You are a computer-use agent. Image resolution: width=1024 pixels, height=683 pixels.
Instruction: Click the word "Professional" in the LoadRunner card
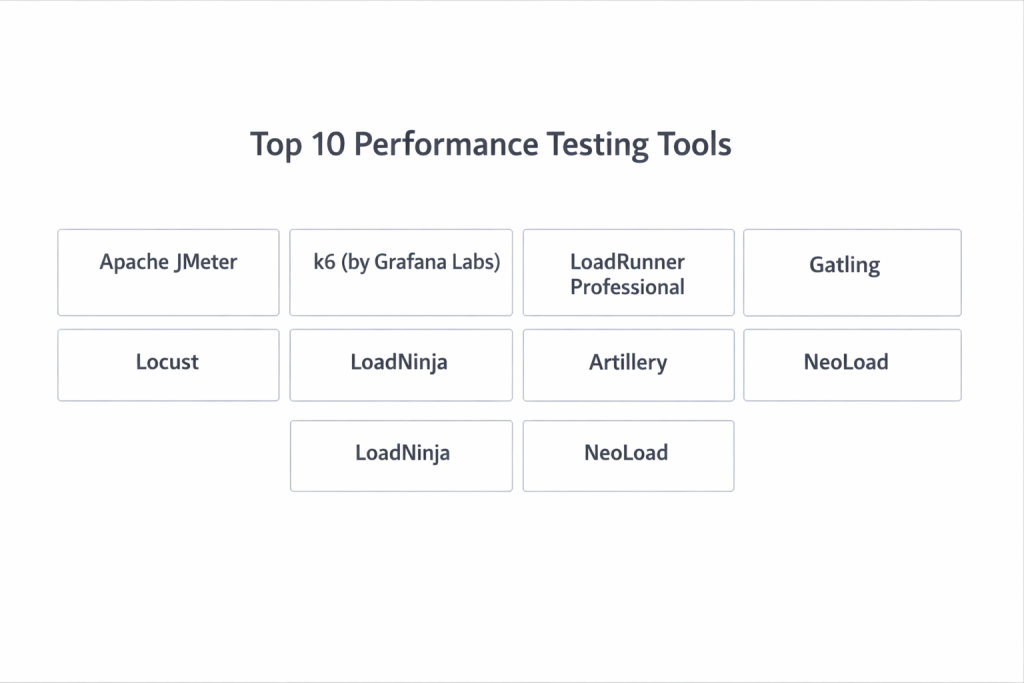(628, 288)
